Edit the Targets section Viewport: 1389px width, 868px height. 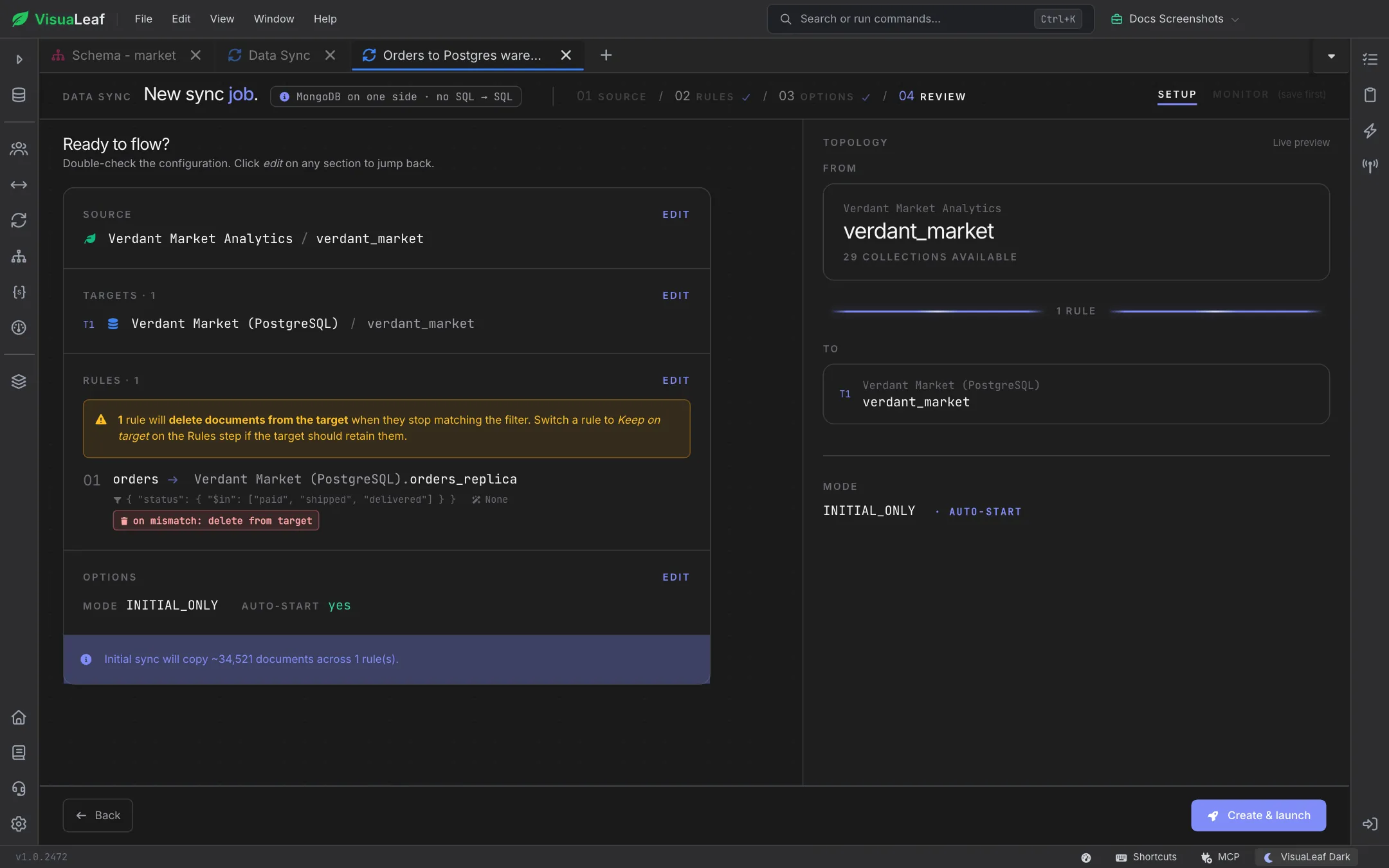click(x=676, y=296)
